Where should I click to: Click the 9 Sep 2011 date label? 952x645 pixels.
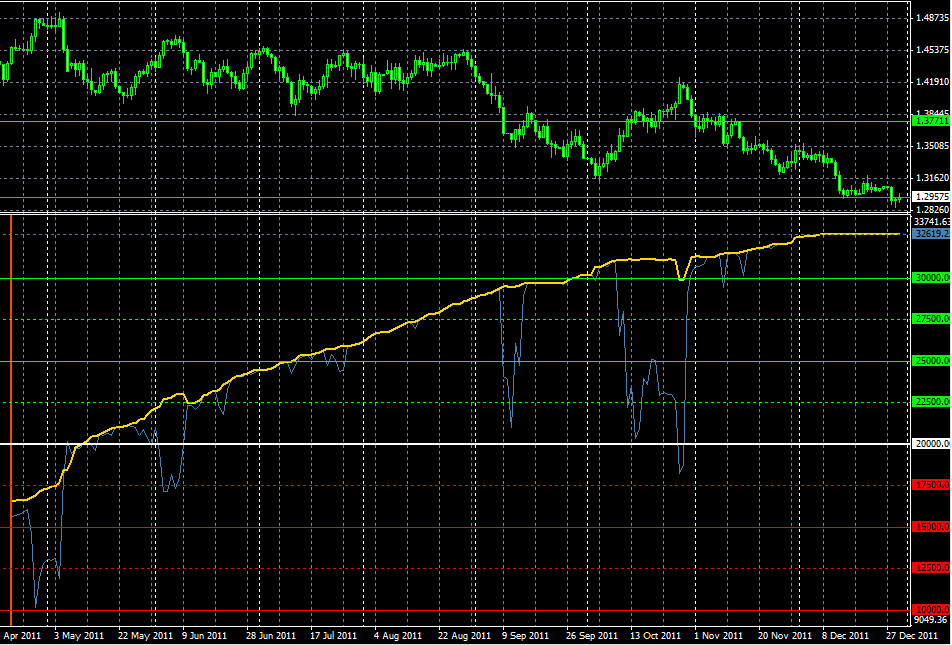(525, 636)
